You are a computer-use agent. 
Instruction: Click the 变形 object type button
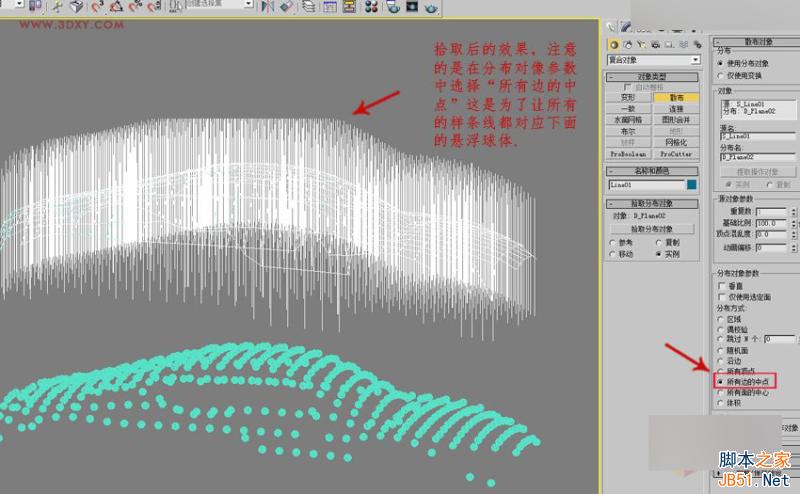point(628,97)
